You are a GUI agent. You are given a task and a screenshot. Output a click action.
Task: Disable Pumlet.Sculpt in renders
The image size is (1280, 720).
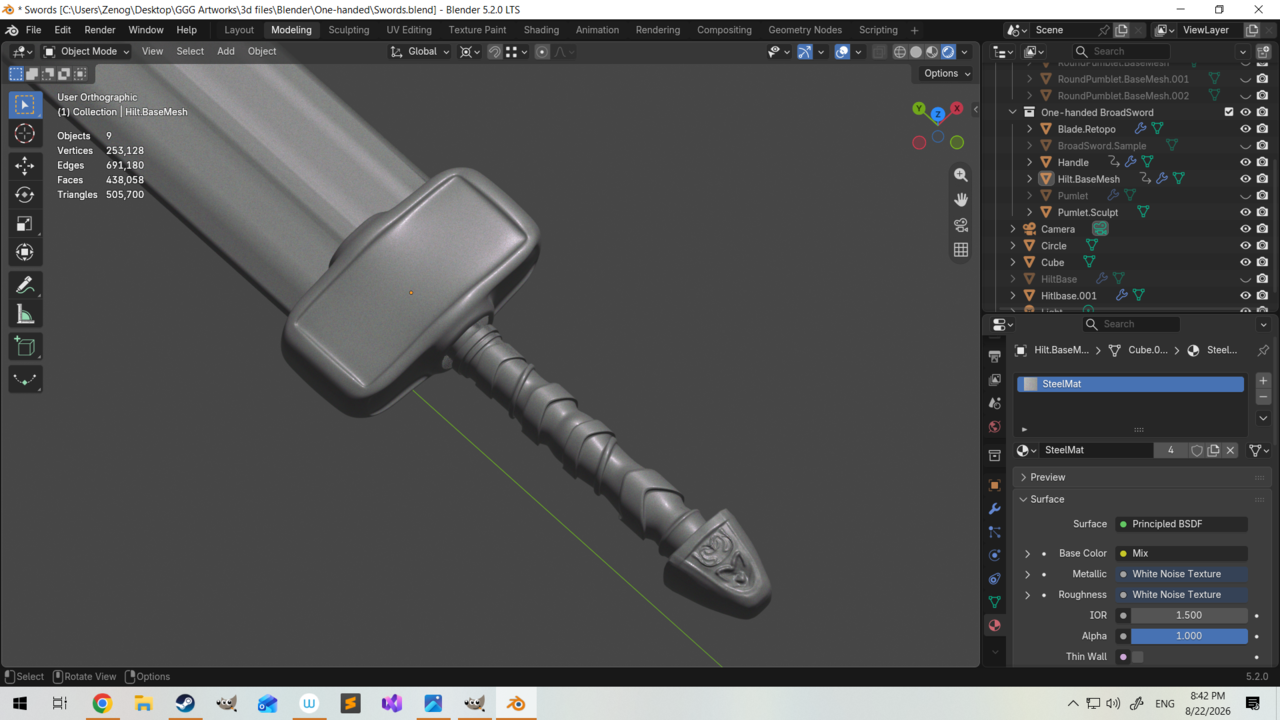[x=1263, y=212]
